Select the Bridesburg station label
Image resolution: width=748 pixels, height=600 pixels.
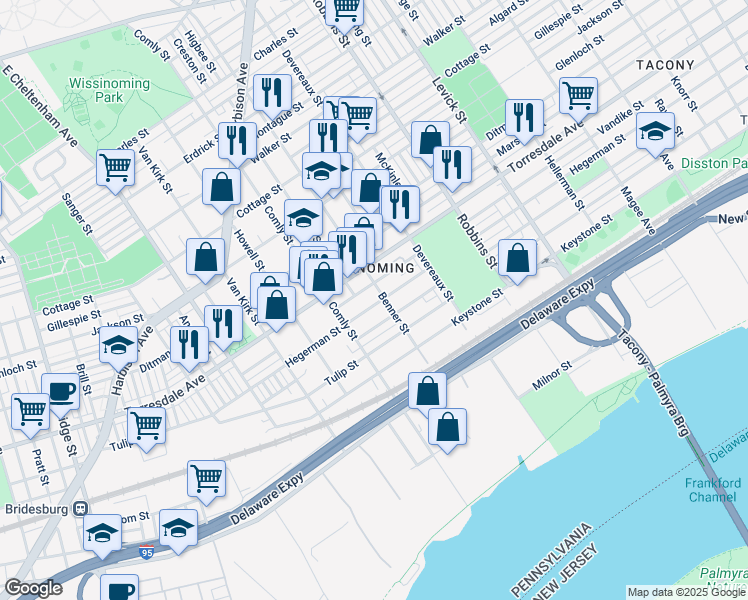tap(37, 509)
